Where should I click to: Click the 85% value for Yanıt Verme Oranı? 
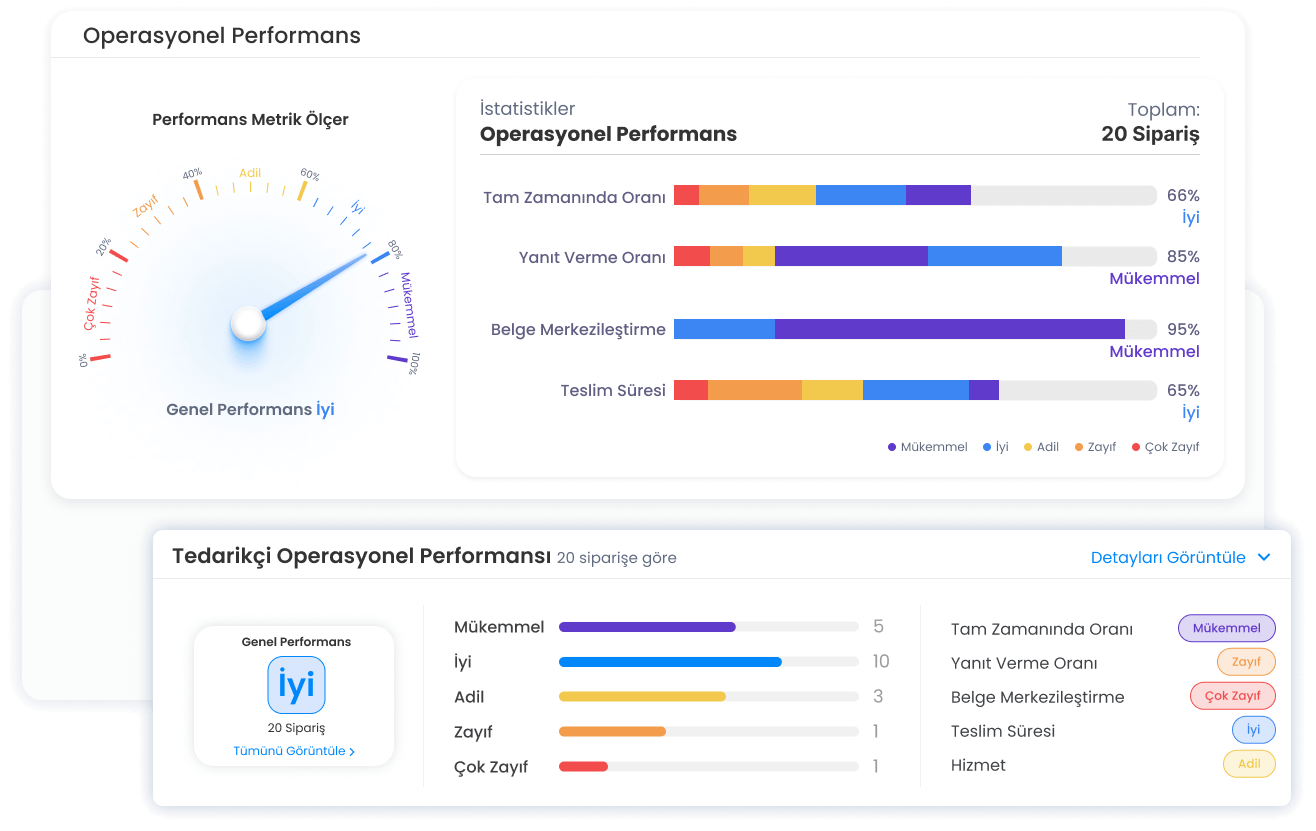tap(1183, 257)
